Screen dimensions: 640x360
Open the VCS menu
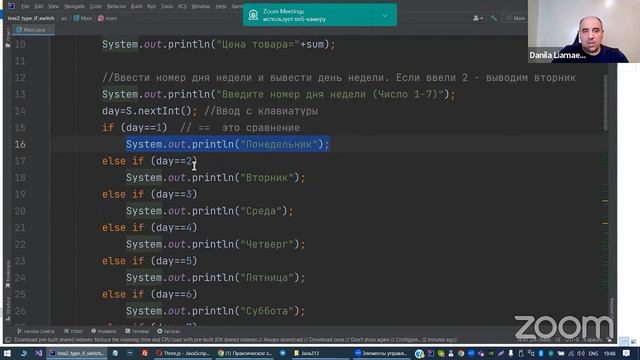pyautogui.click(x=182, y=6)
